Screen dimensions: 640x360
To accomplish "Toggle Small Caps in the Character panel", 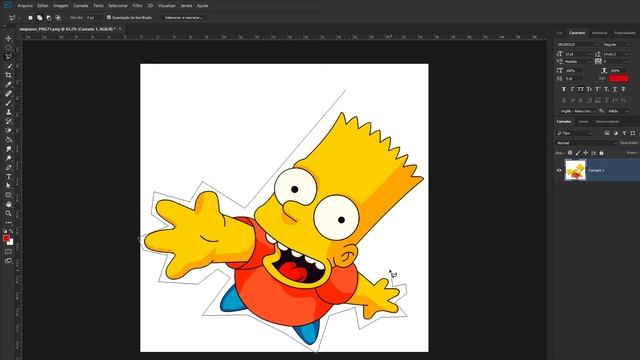I will click(x=589, y=89).
